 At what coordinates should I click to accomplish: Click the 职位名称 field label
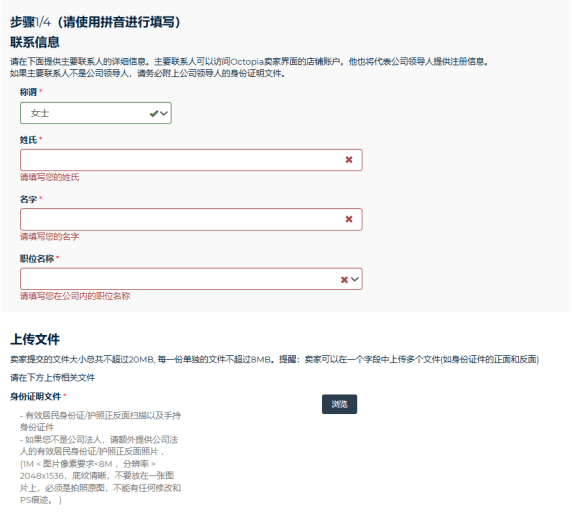click(37, 259)
